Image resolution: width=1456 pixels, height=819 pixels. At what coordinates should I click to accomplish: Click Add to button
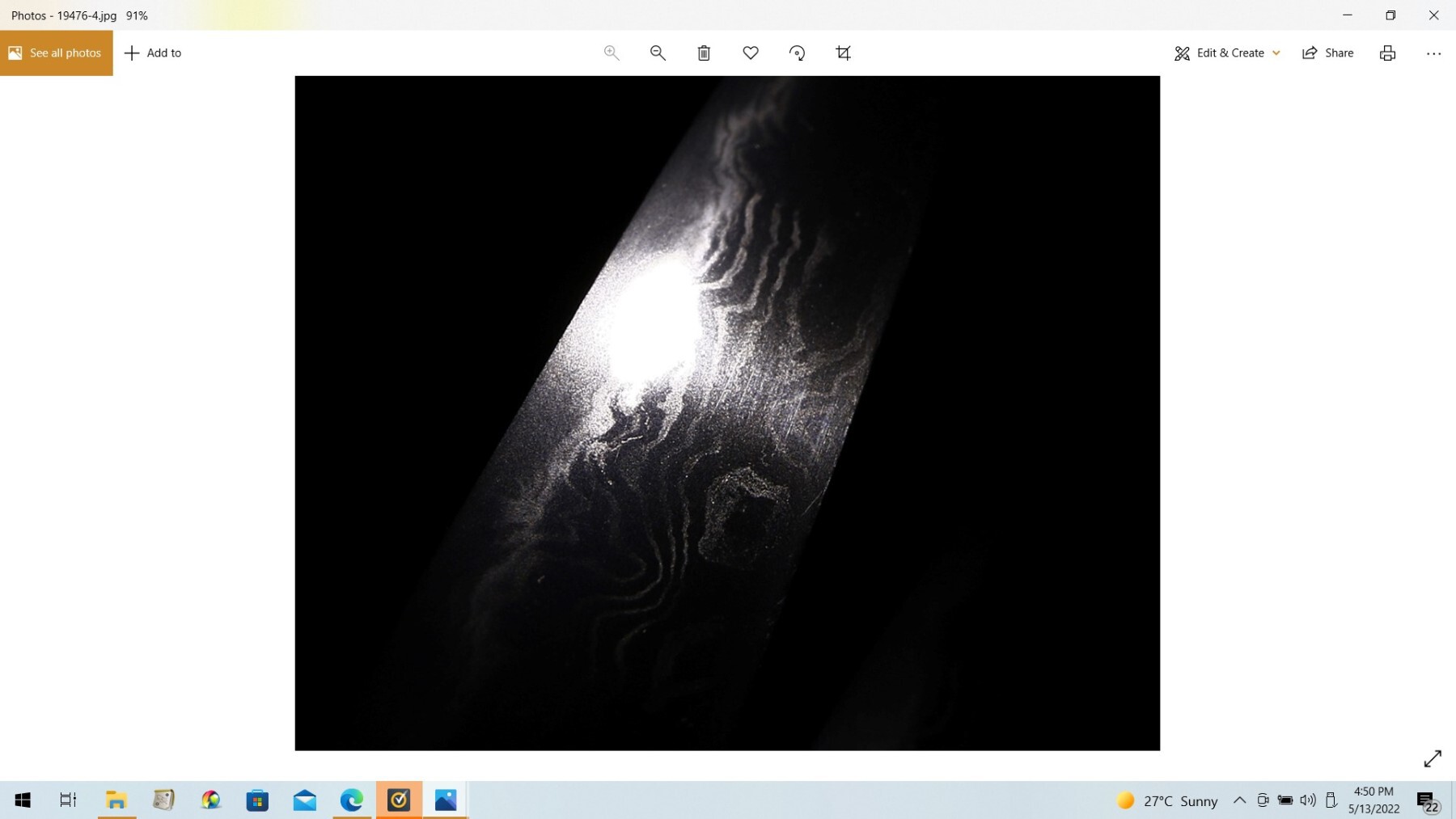[153, 53]
